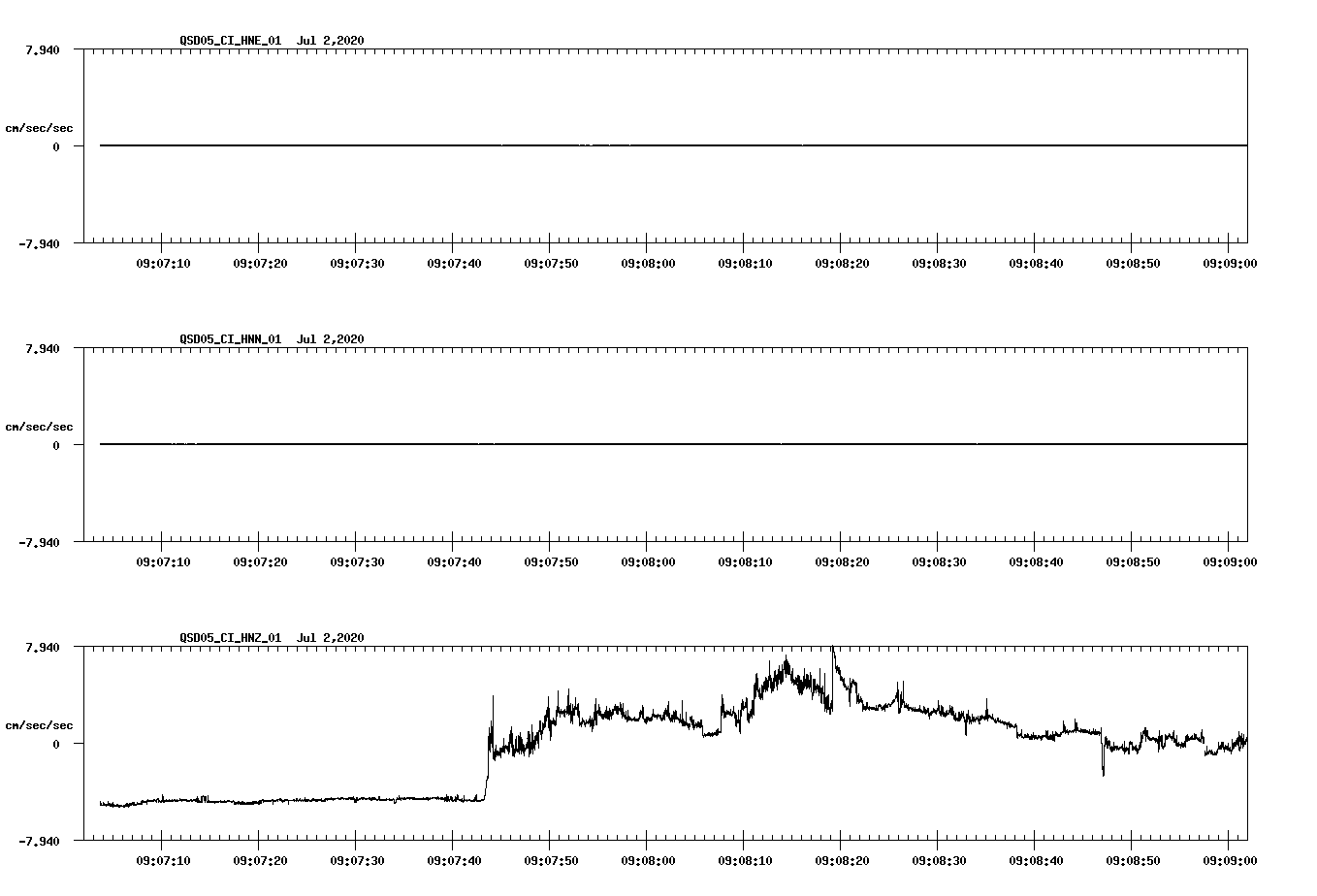Click 09:08:00 time label under HNZ plot
Image resolution: width=1317 pixels, height=896 pixels.
[648, 860]
